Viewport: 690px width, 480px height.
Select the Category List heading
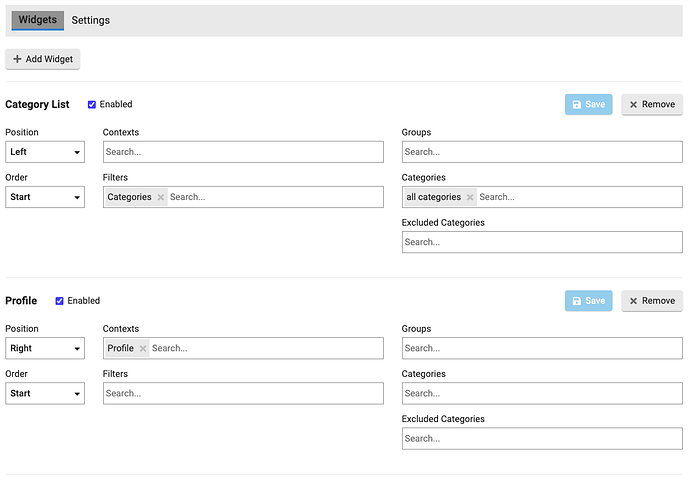[37, 105]
